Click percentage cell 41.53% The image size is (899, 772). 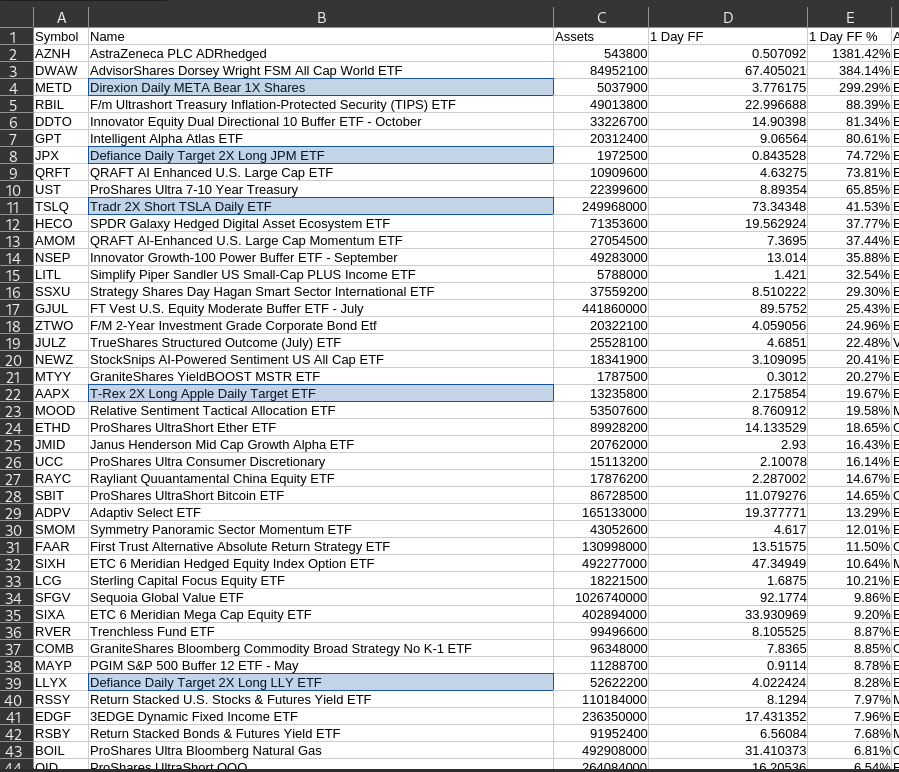click(x=850, y=207)
